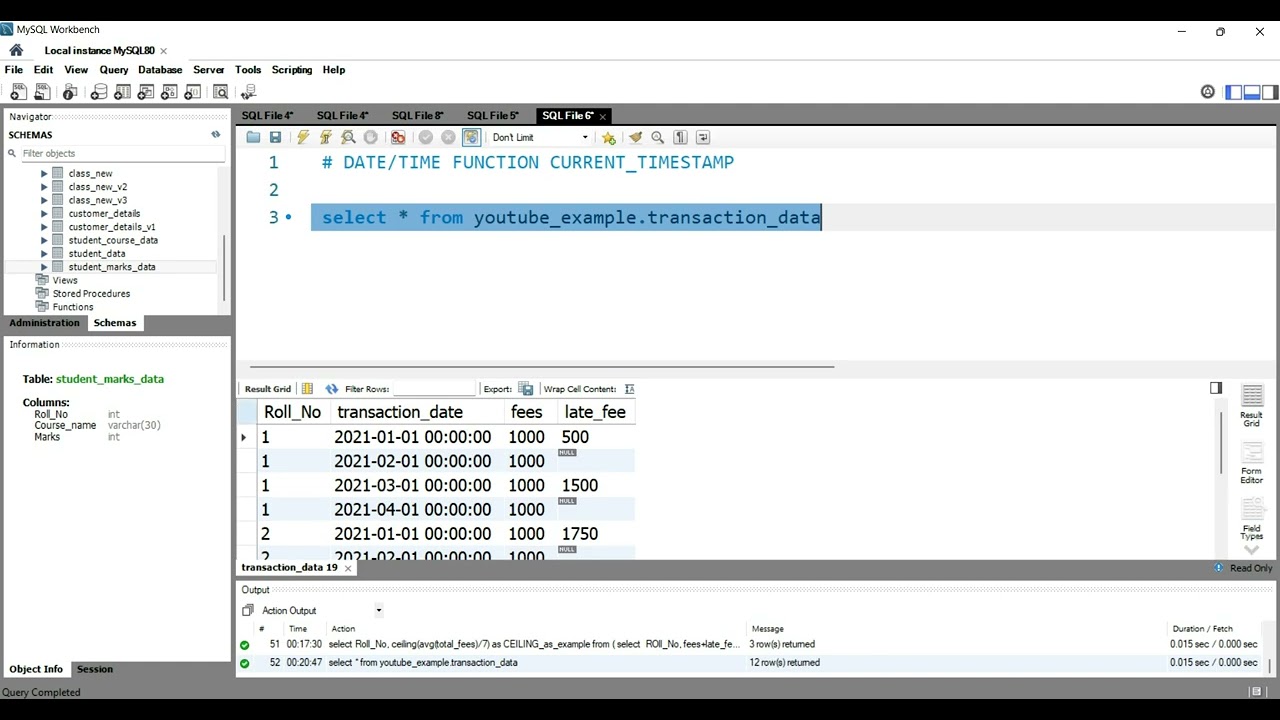Open find panel magnifier in editor toolbar

[x=658, y=138]
